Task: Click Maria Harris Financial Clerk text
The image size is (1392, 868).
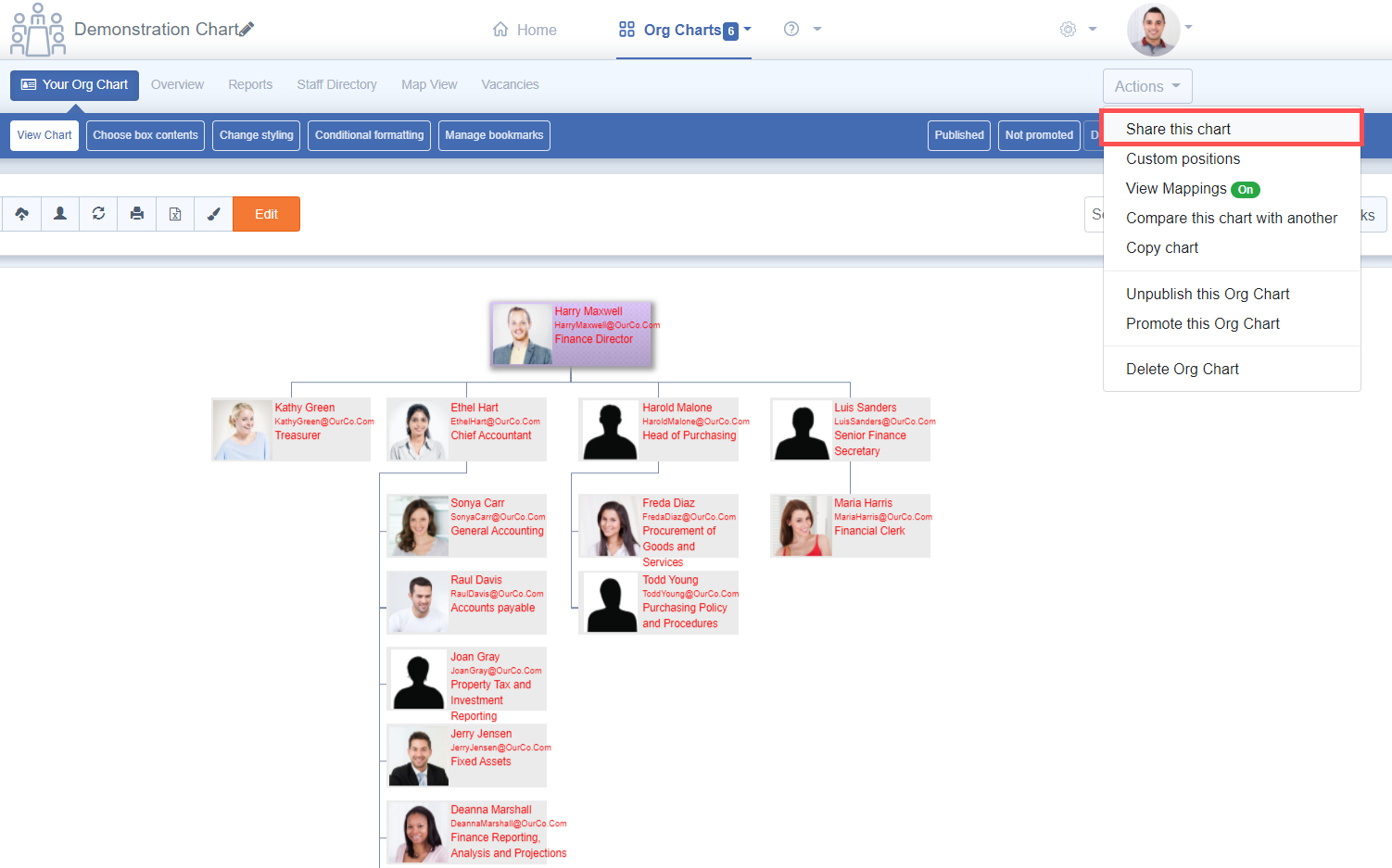Action: pyautogui.click(x=869, y=531)
